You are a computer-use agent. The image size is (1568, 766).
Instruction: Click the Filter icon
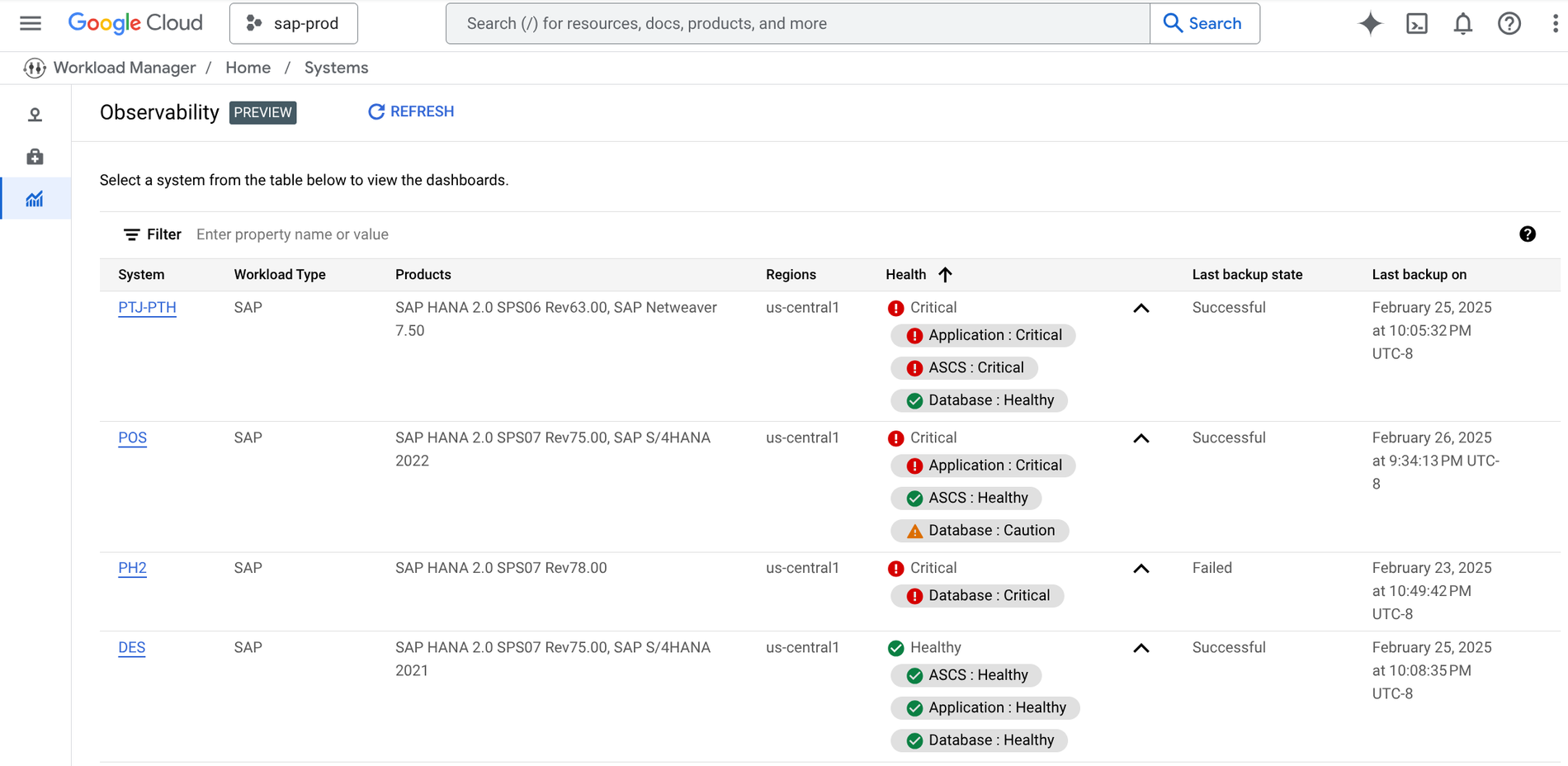(x=131, y=234)
